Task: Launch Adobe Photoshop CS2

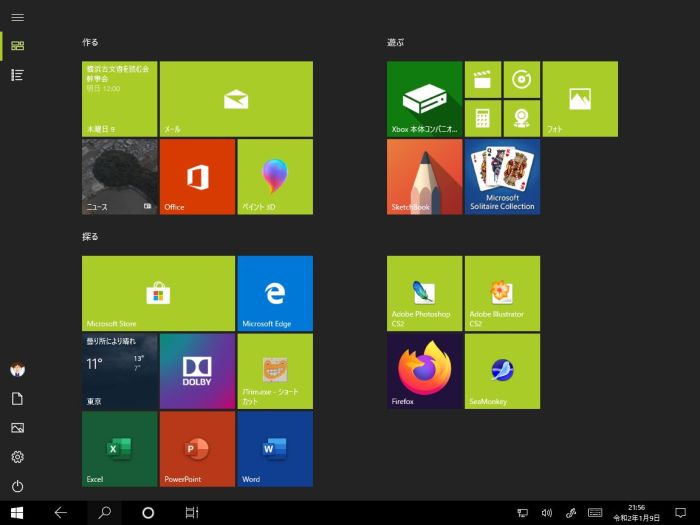Action: click(425, 293)
